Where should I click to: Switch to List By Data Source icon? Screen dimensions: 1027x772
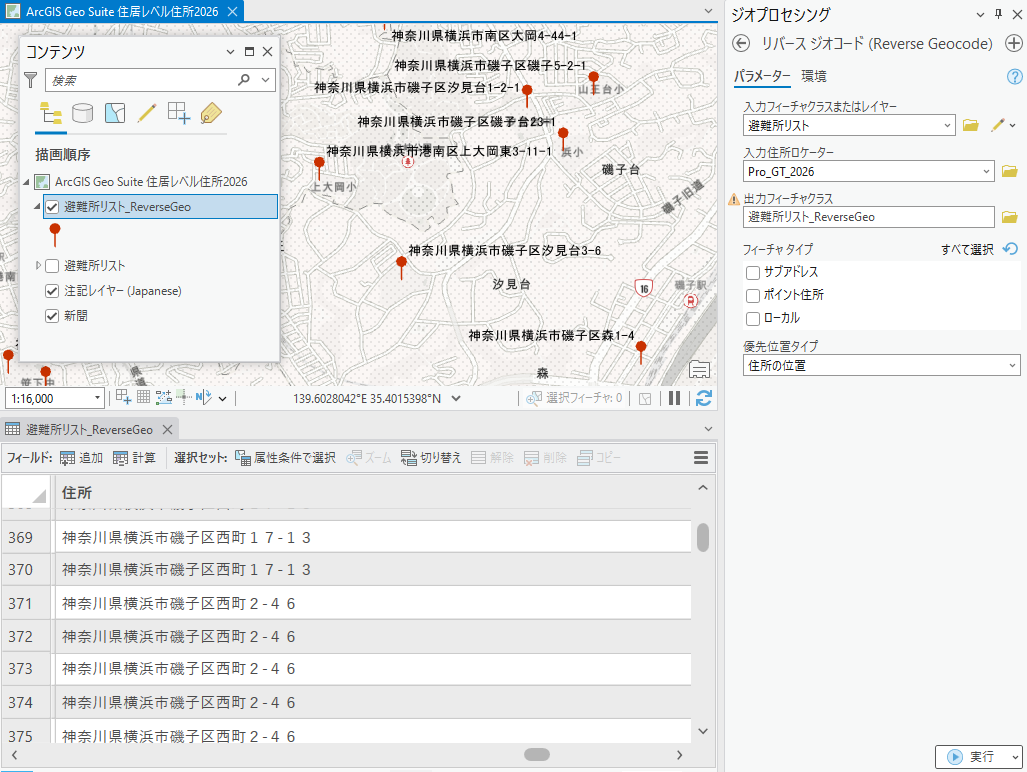pos(83,114)
